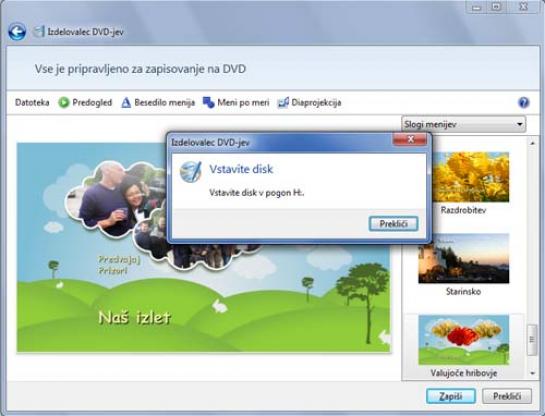Viewport: 545px width, 416px height.
Task: Click the Zapiši burn button
Action: pos(450,396)
